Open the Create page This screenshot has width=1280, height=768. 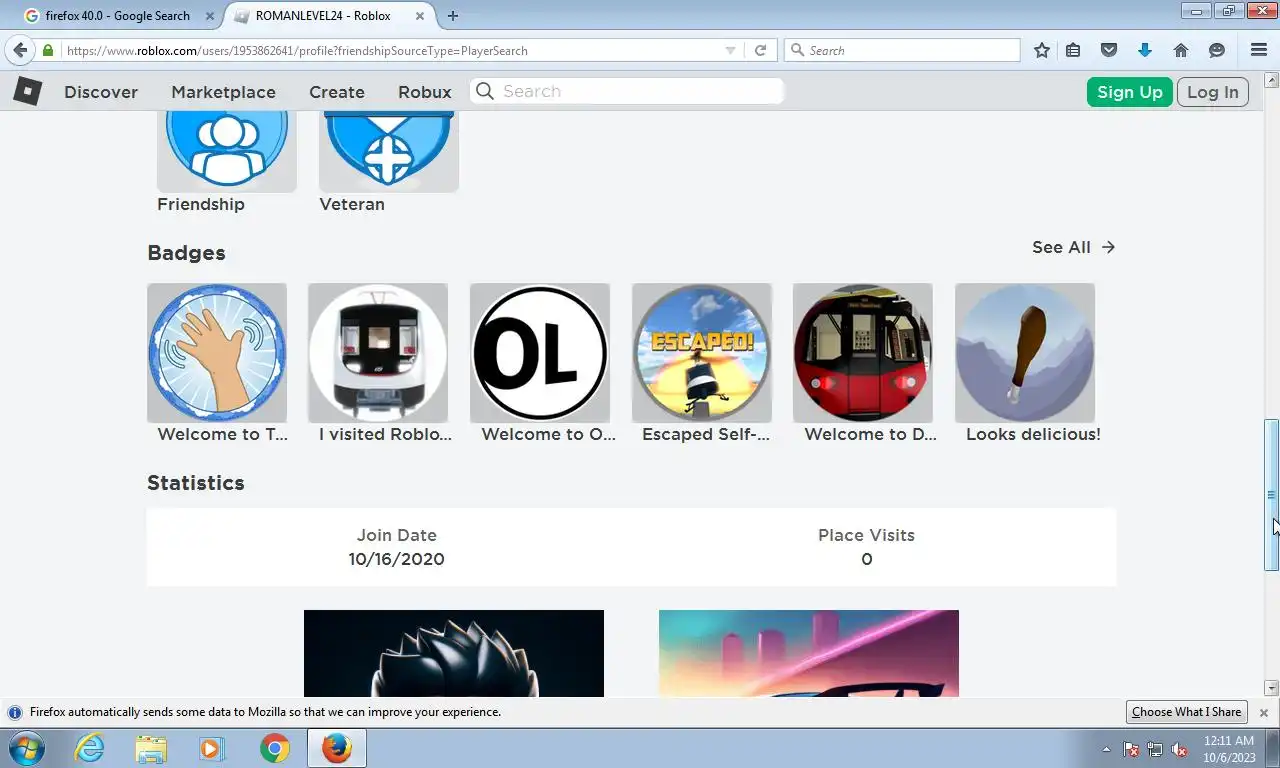337,92
